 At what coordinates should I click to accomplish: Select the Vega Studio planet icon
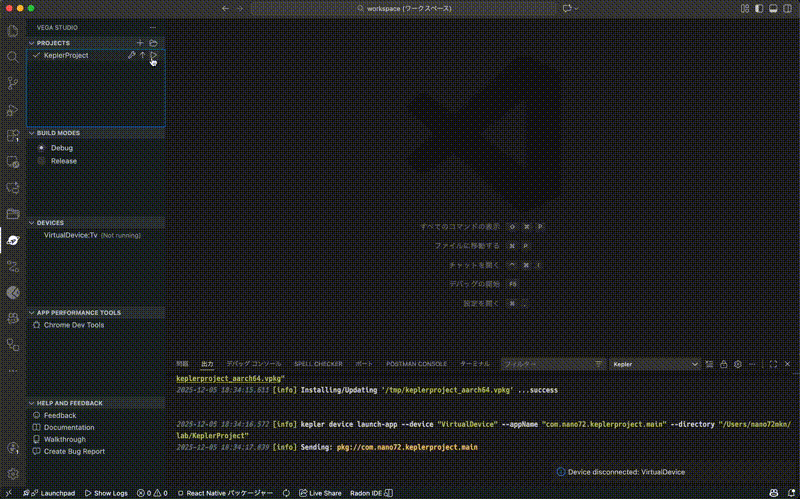[x=13, y=240]
